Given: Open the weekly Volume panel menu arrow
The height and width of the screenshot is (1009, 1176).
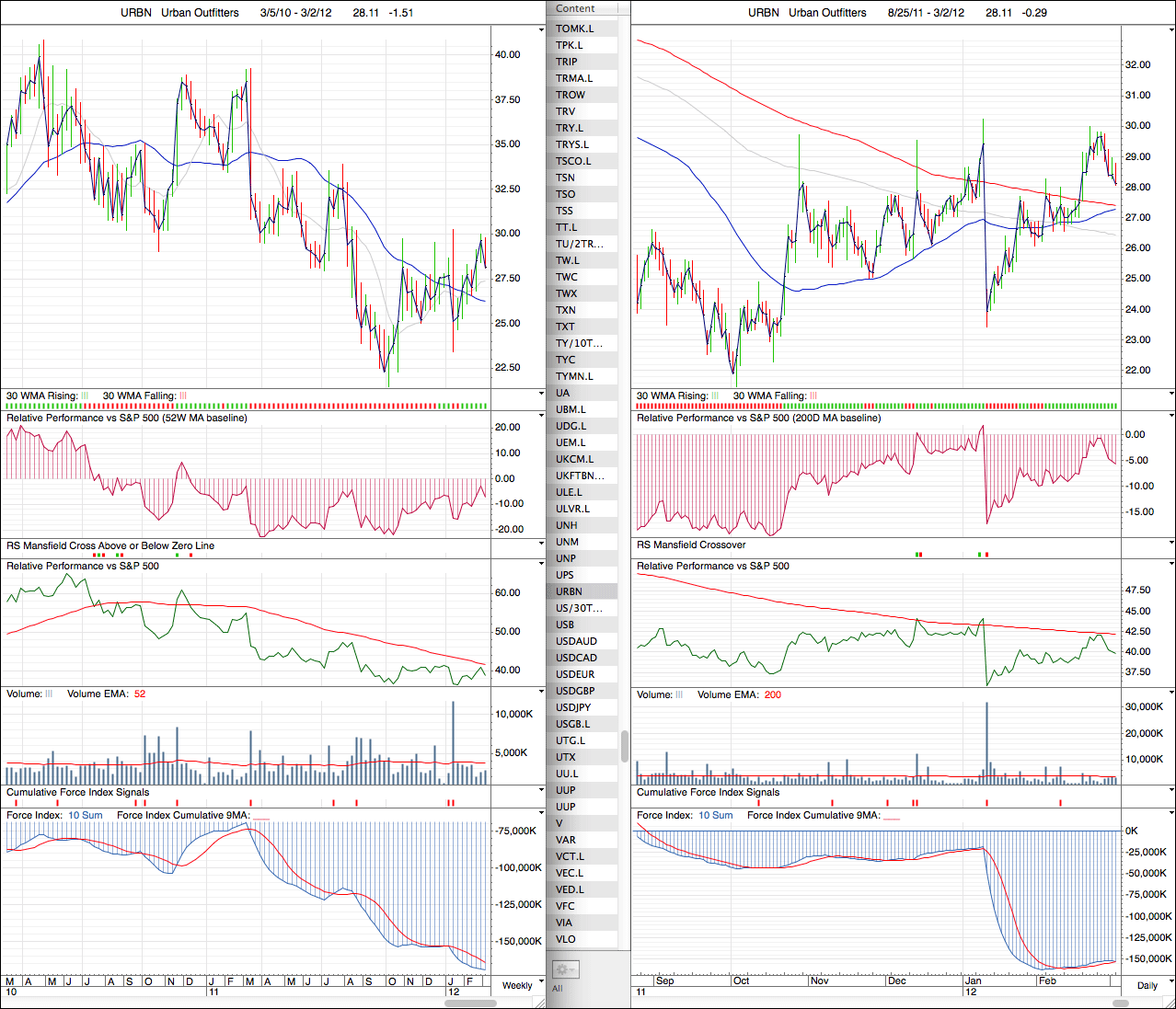Looking at the screenshot, I should 541,692.
